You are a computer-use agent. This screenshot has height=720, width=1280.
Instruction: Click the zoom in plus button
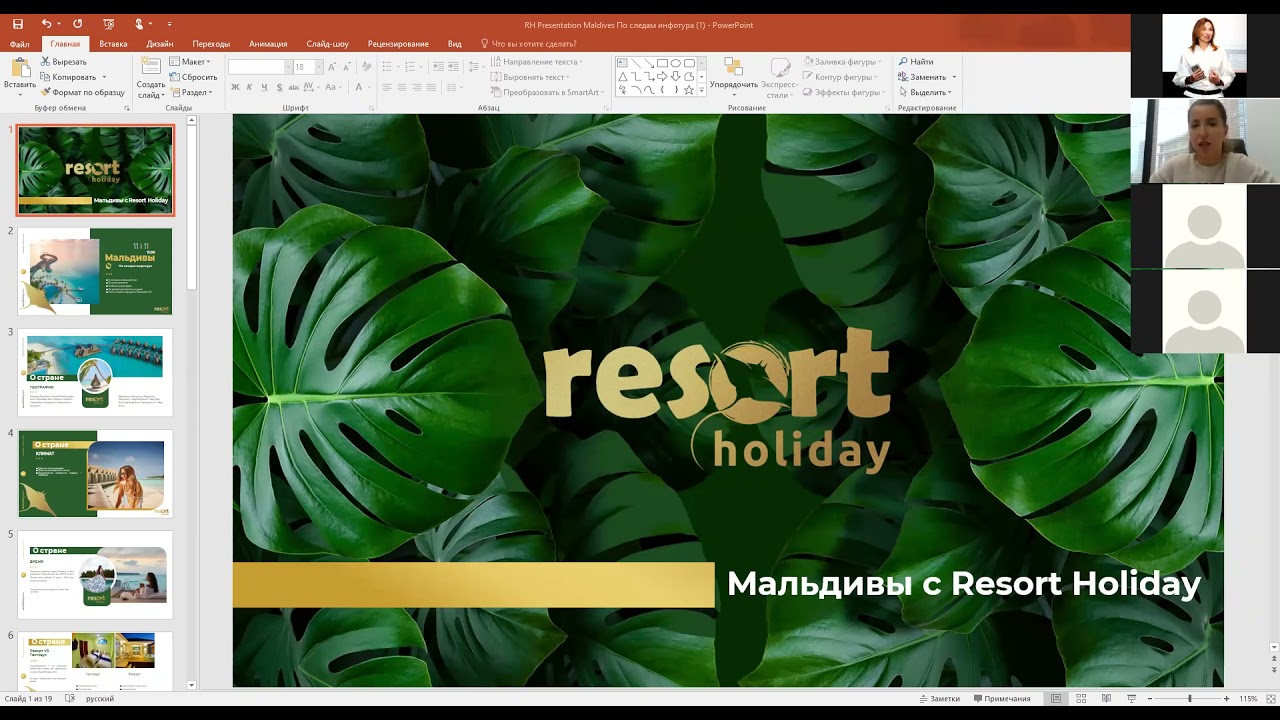[x=1226, y=699]
